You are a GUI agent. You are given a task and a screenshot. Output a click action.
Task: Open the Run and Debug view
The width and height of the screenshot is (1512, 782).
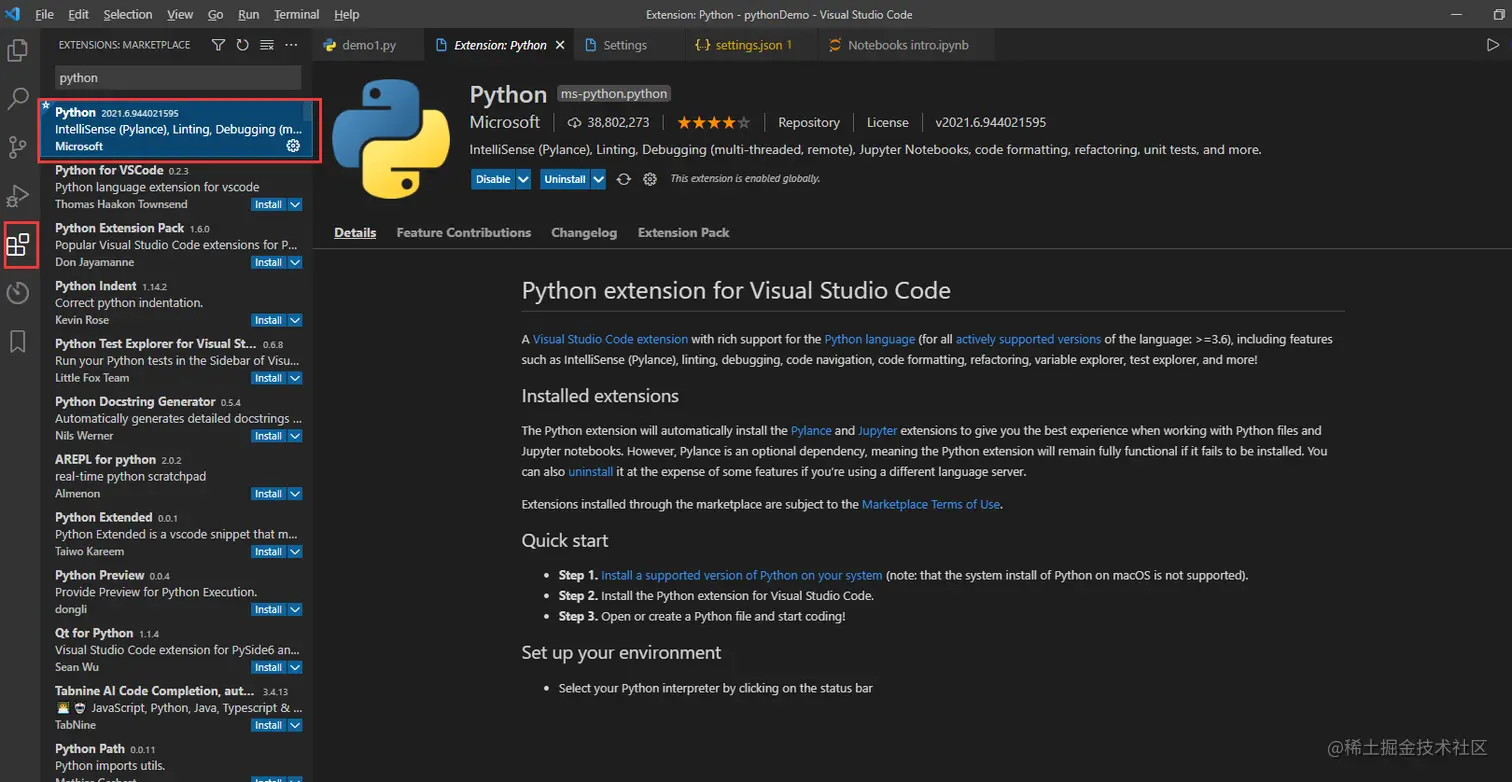point(18,196)
